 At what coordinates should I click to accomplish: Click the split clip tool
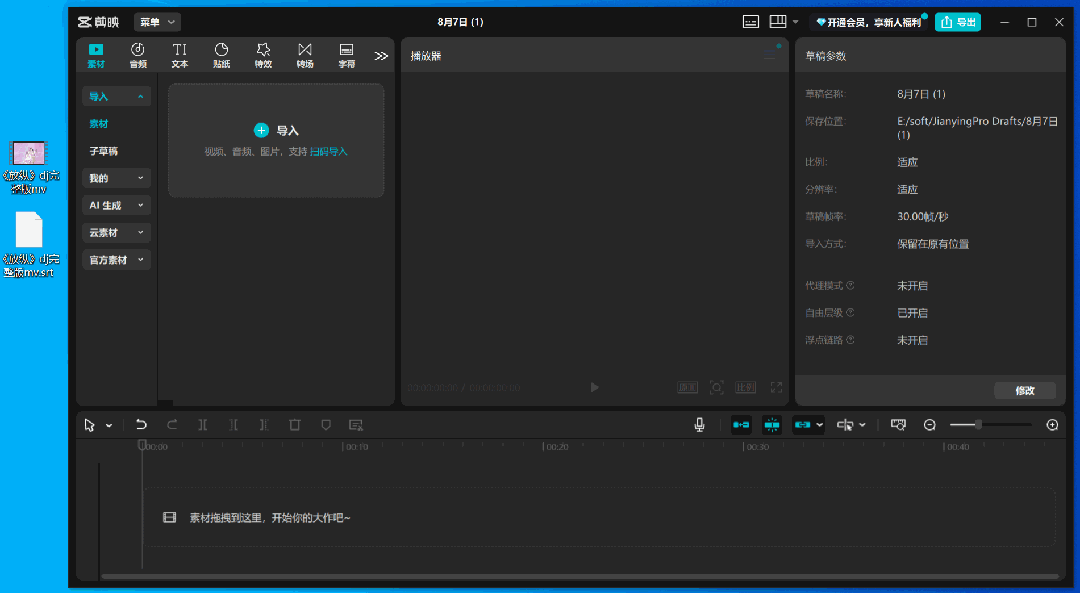click(202, 425)
